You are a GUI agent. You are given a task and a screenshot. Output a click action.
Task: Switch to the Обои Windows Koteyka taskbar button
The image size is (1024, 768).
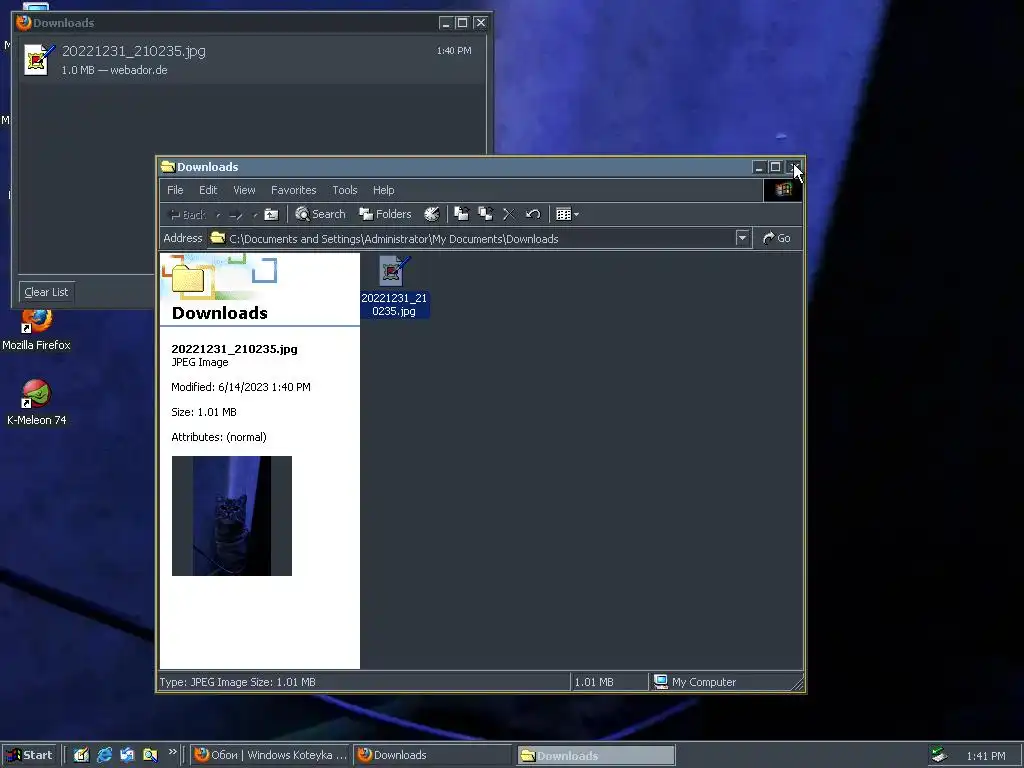point(271,755)
